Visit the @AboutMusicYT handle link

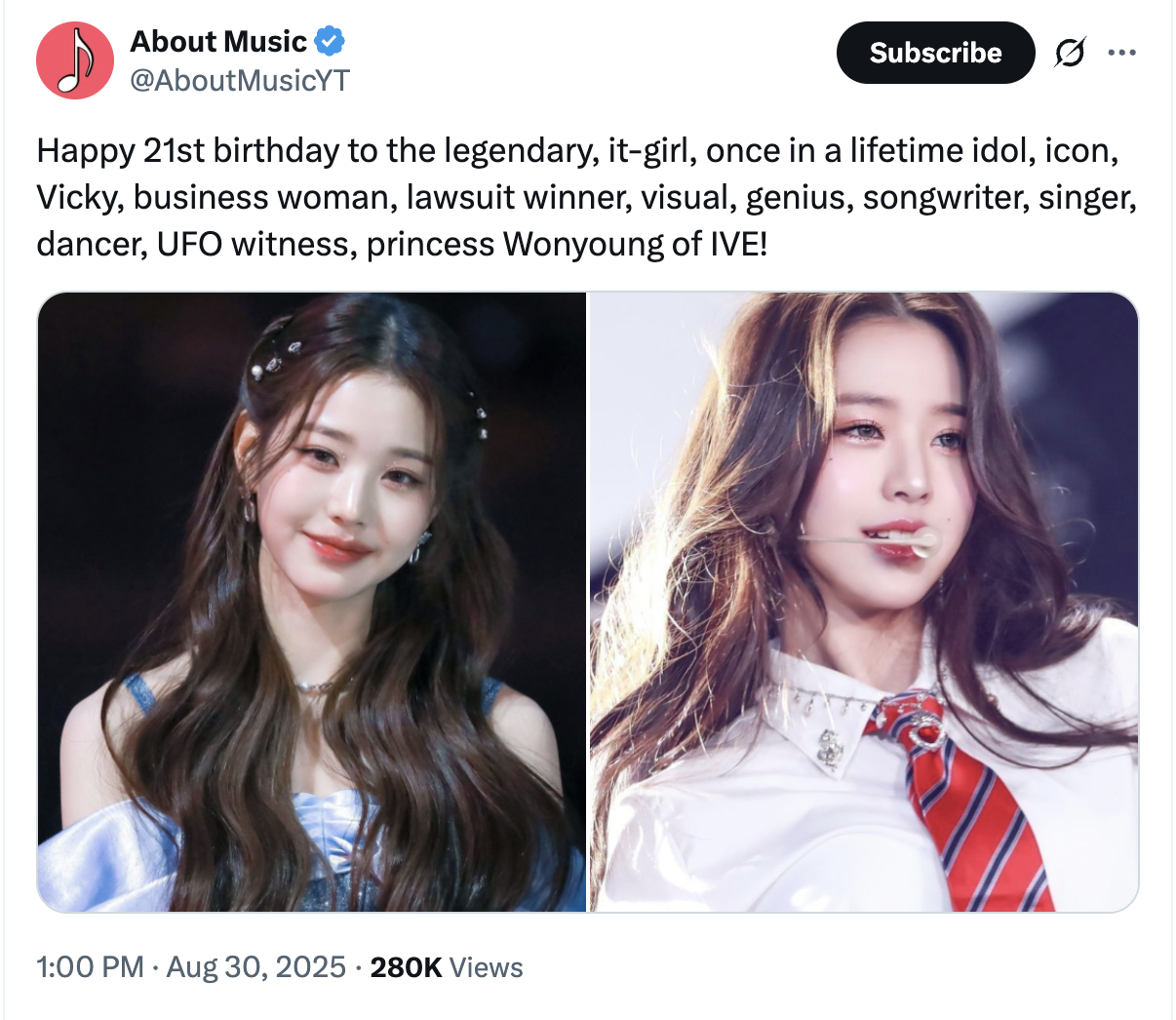tap(240, 80)
